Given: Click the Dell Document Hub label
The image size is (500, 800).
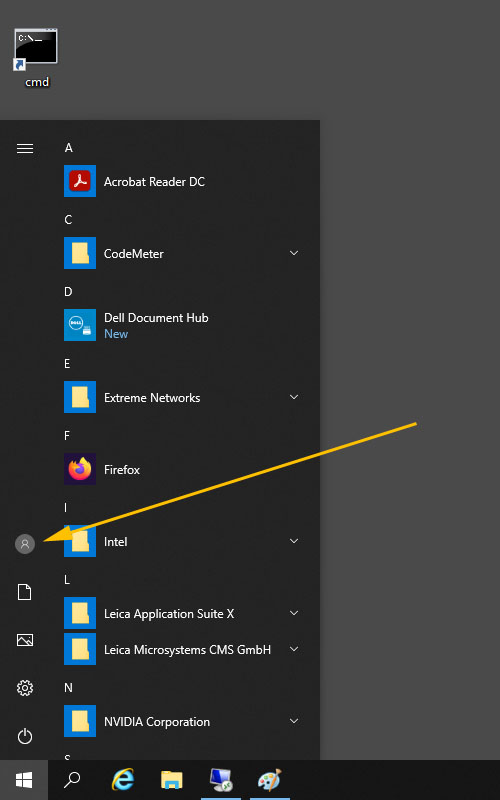Looking at the screenshot, I should click(156, 318).
